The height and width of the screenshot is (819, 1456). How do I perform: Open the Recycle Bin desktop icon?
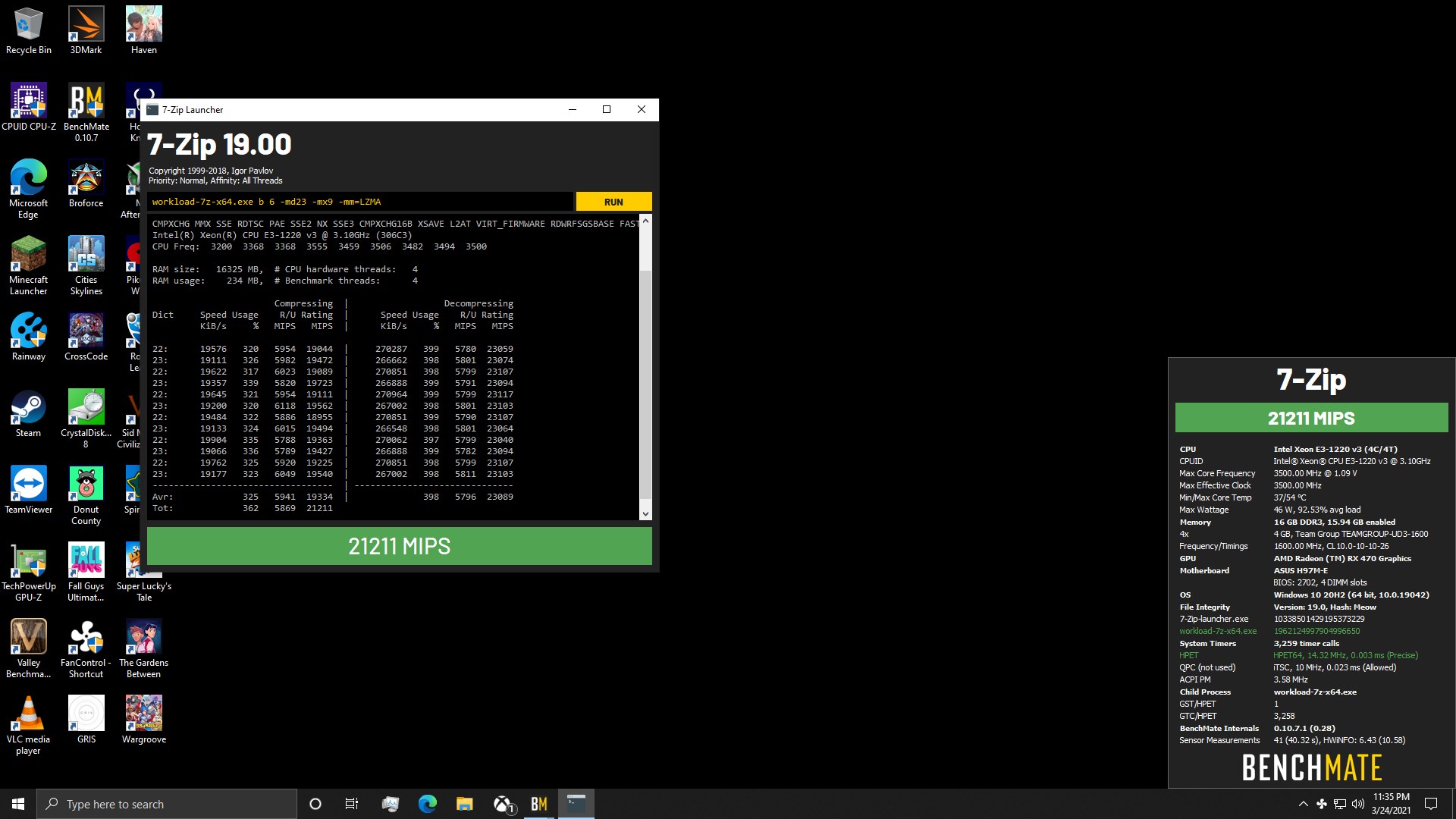point(29,31)
